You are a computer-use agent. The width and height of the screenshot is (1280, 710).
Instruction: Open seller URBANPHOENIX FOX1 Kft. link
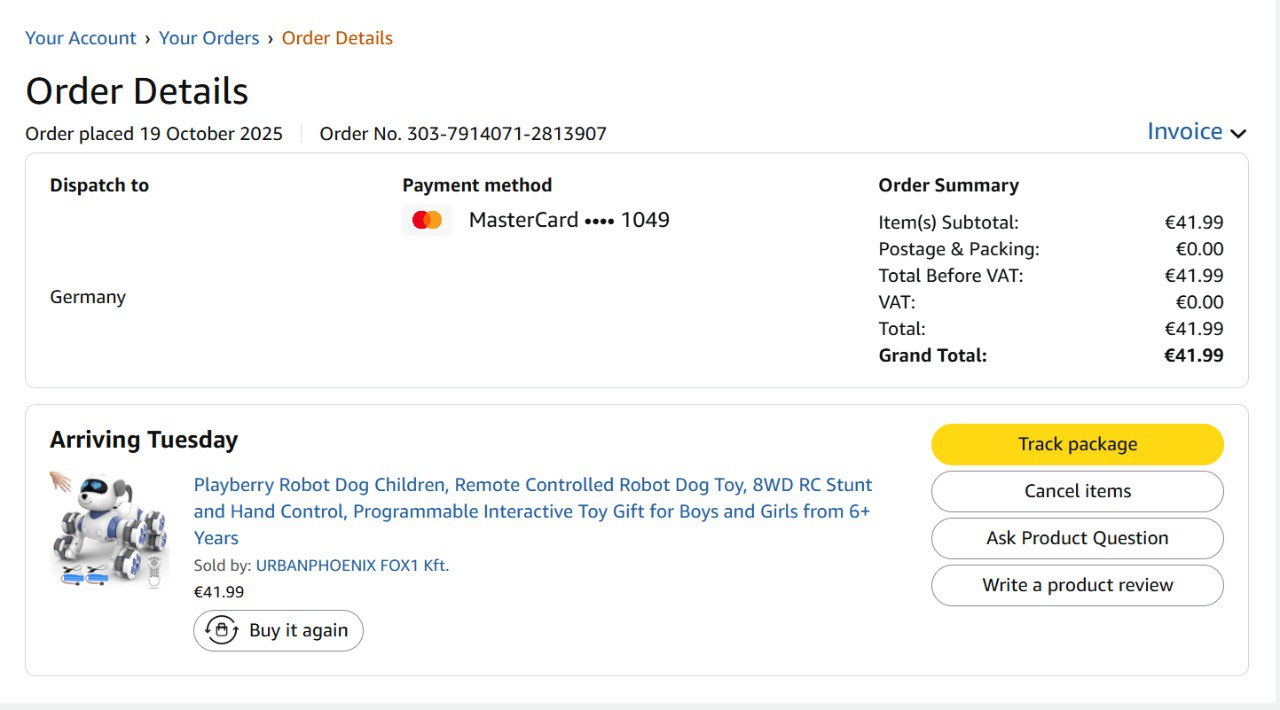(x=352, y=565)
